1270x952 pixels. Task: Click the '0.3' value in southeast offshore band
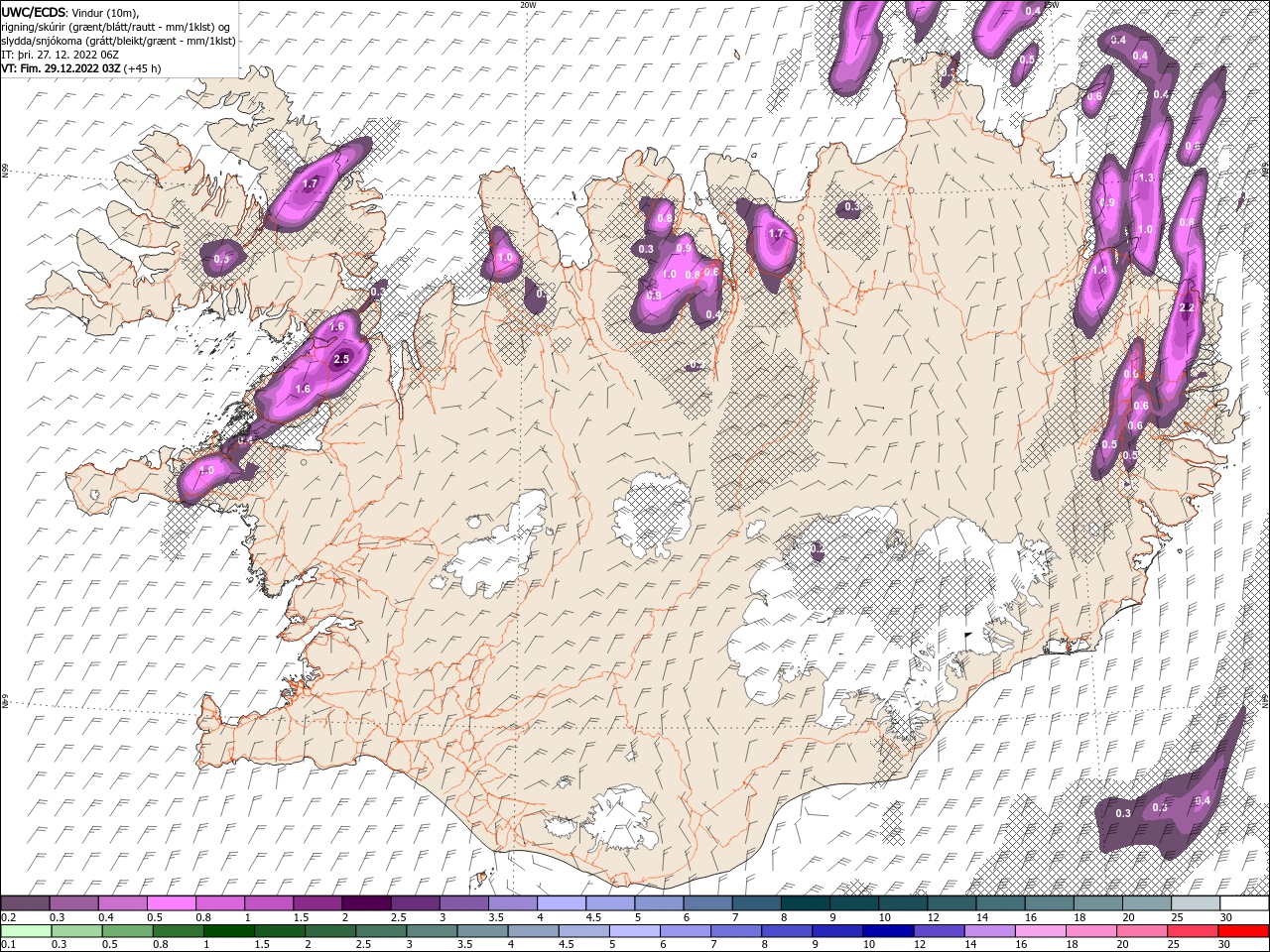[x=1123, y=813]
